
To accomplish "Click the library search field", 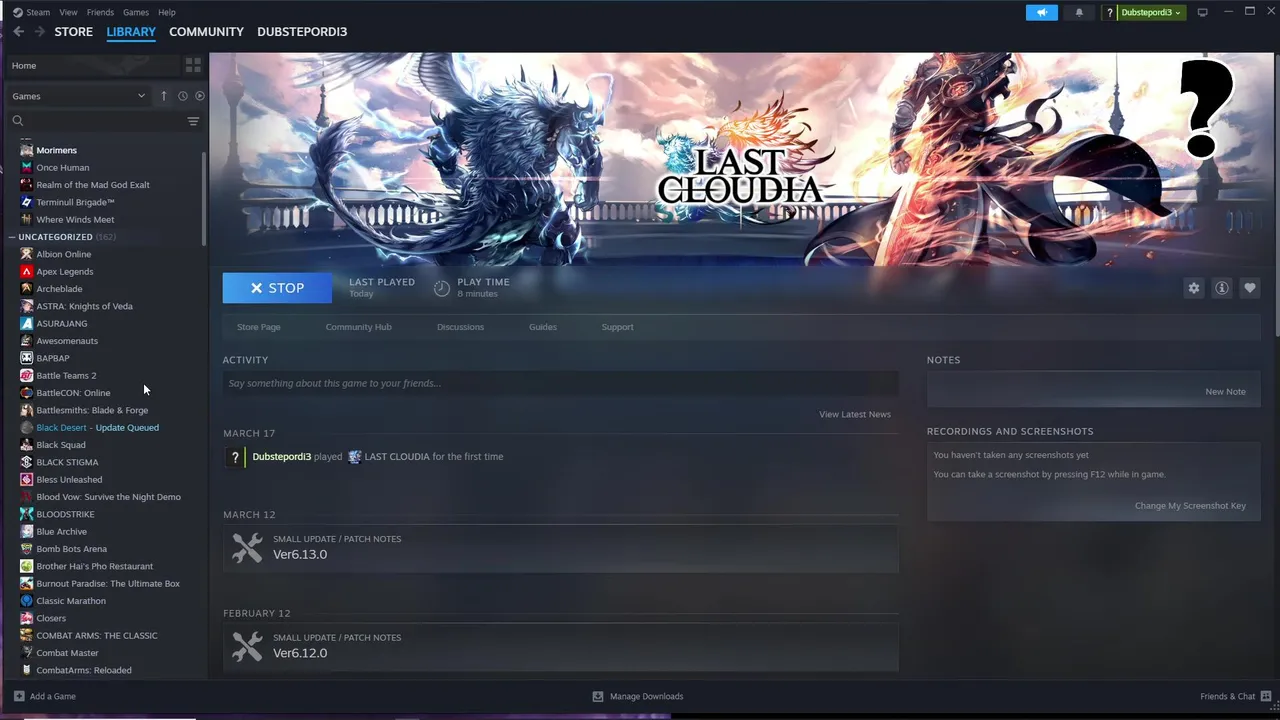I will [x=95, y=121].
